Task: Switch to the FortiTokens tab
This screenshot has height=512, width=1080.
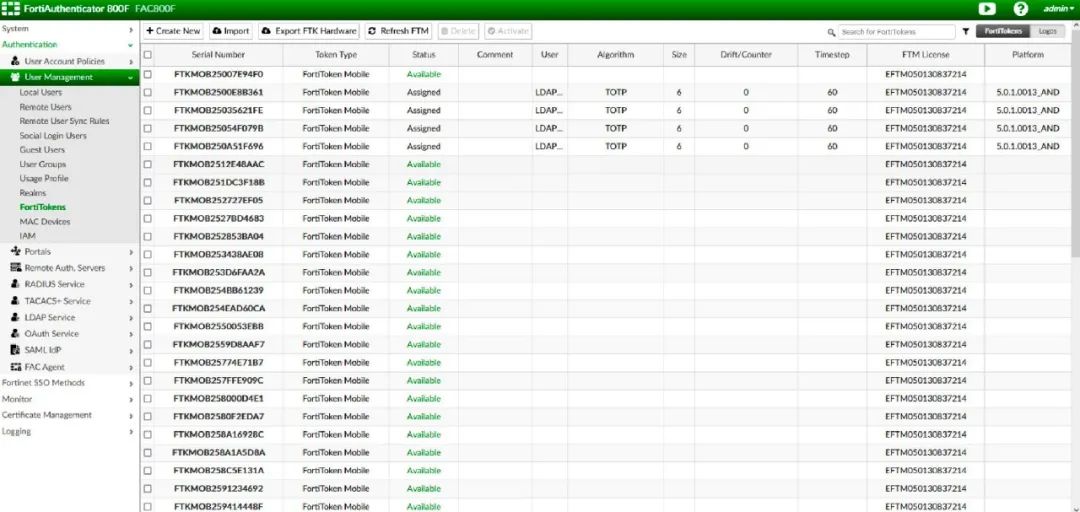Action: click(x=1003, y=32)
